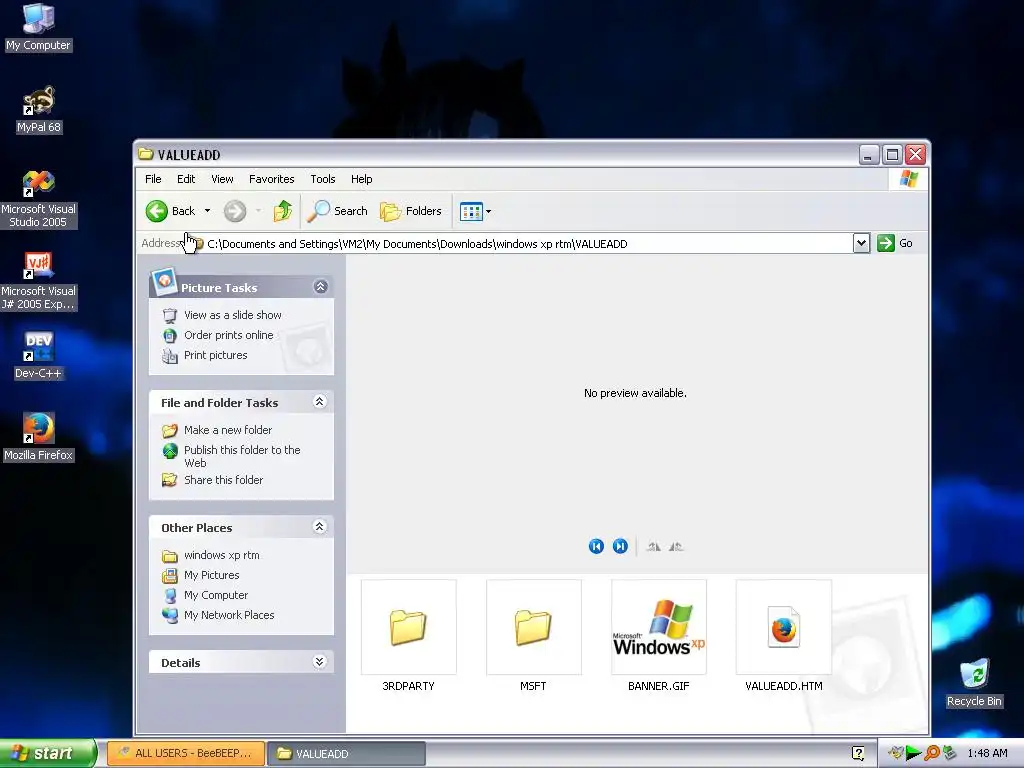Click the last tray icon before the clock
Screen dimensions: 1024x768
tap(950, 754)
